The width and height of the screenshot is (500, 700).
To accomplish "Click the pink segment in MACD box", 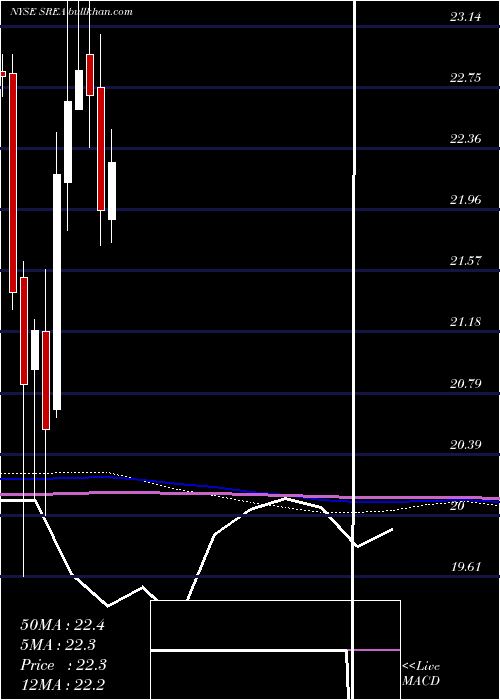I will pyautogui.click(x=374, y=650).
